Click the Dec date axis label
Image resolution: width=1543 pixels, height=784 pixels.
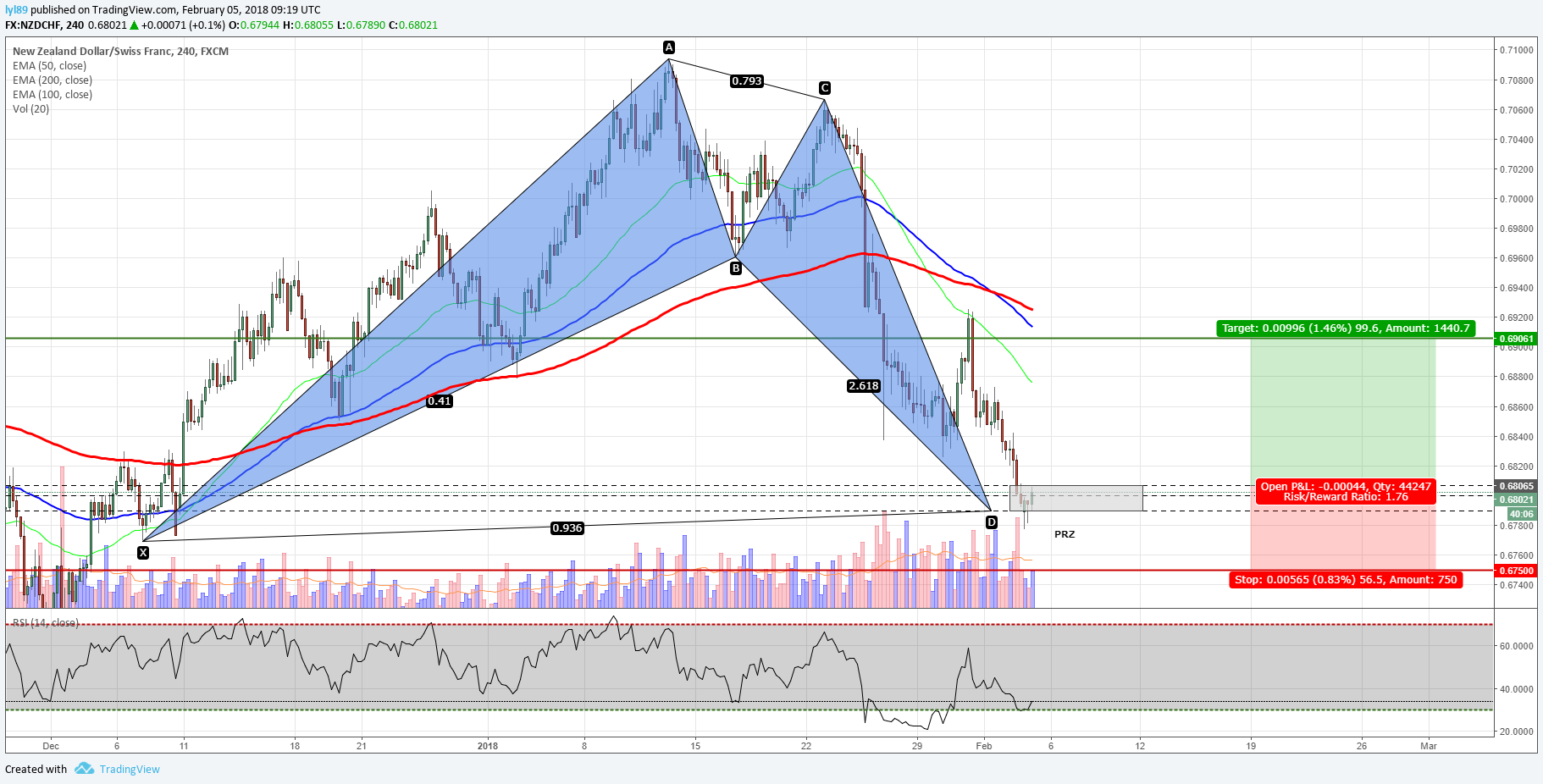51,746
